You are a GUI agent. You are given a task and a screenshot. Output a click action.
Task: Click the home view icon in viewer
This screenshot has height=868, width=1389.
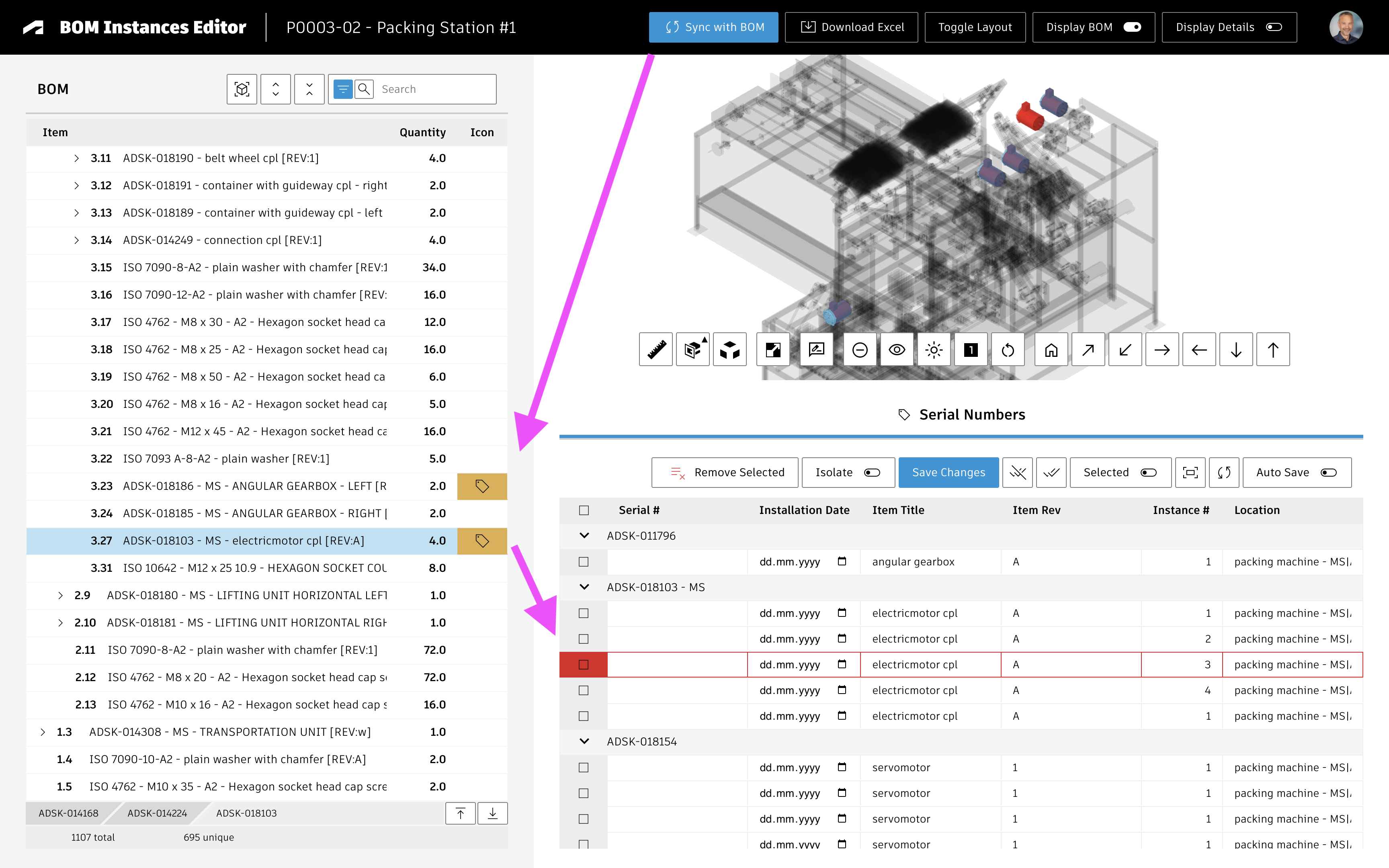coord(1050,349)
